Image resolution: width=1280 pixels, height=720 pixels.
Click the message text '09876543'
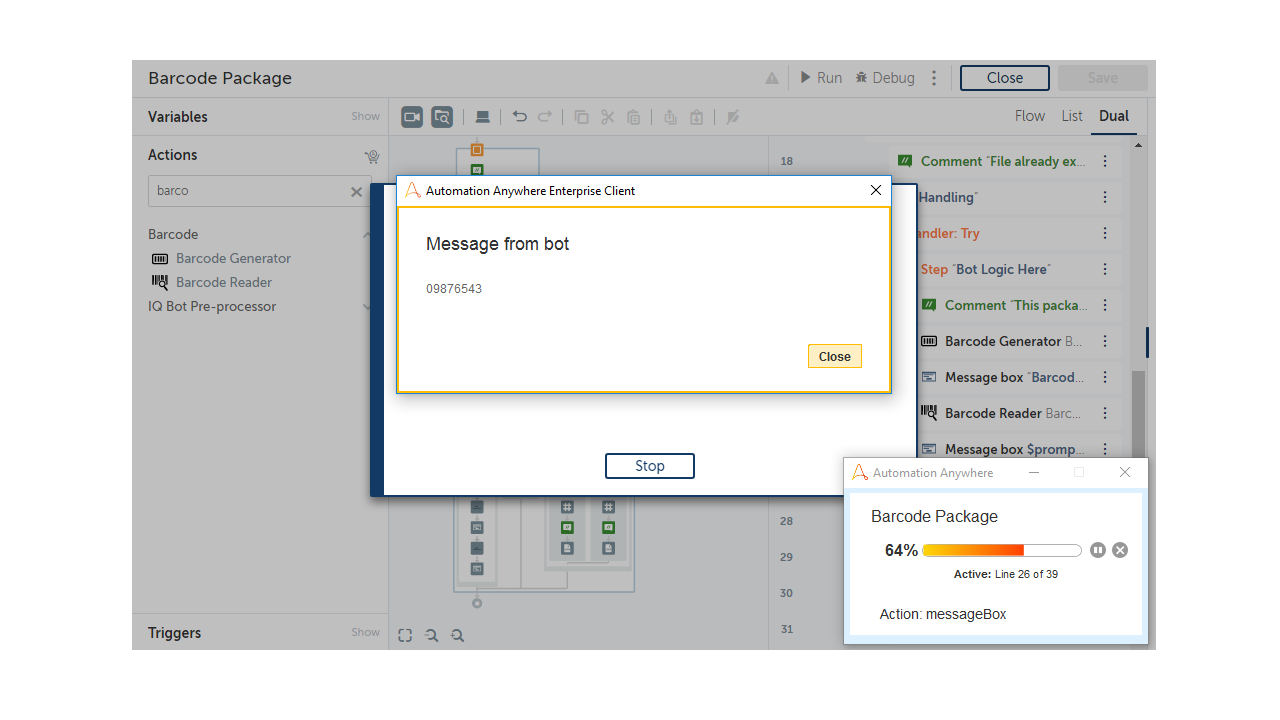tap(454, 289)
